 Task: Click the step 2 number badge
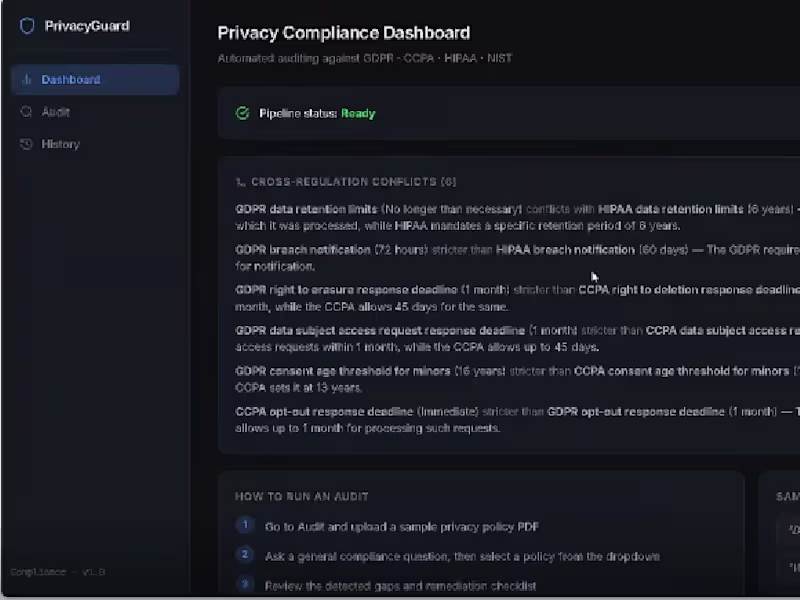click(x=245, y=554)
